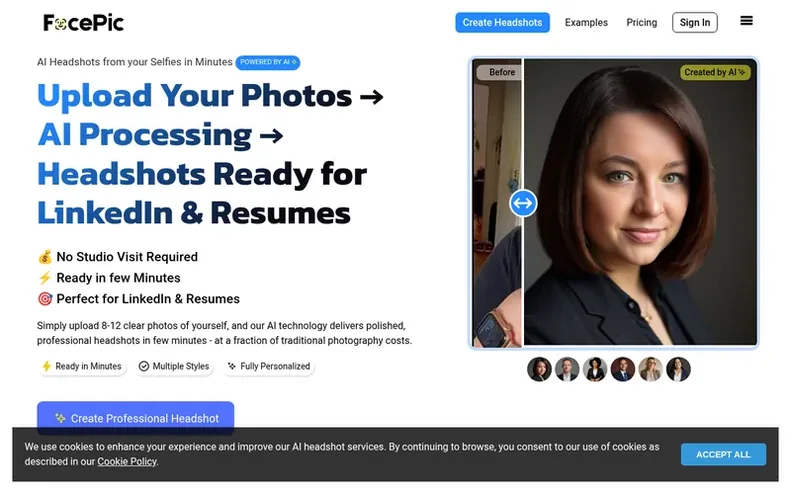Screen dimensions: 791x494
Task: Select the leftmost example thumbnail
Action: (x=539, y=369)
